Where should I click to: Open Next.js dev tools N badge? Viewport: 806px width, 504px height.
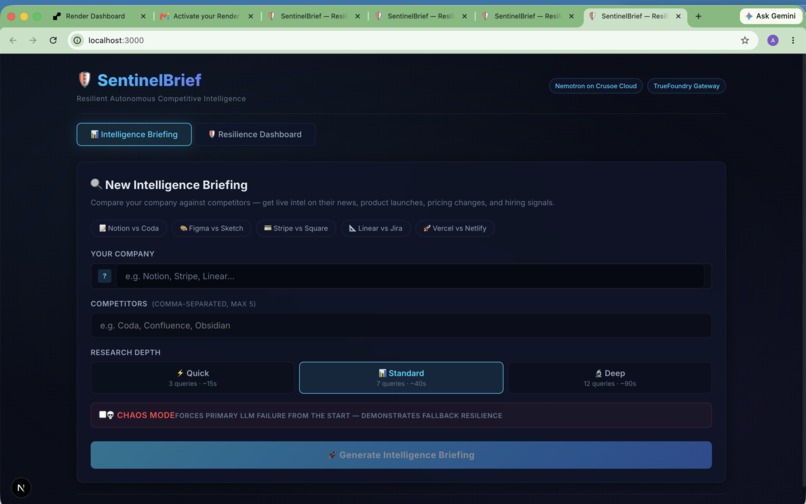(x=21, y=488)
